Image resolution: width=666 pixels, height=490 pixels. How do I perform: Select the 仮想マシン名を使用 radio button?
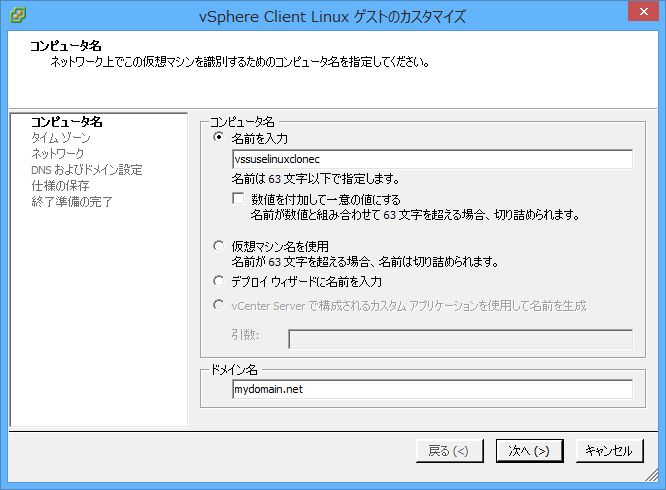(218, 245)
